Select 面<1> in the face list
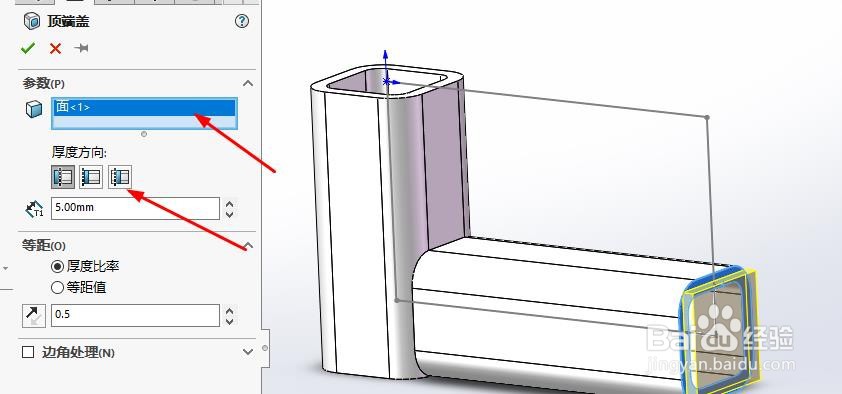This screenshot has width=842, height=394. click(144, 107)
